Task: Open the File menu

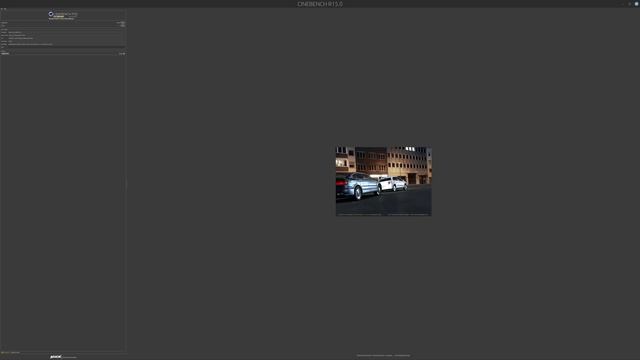Action: click(x=2, y=9)
